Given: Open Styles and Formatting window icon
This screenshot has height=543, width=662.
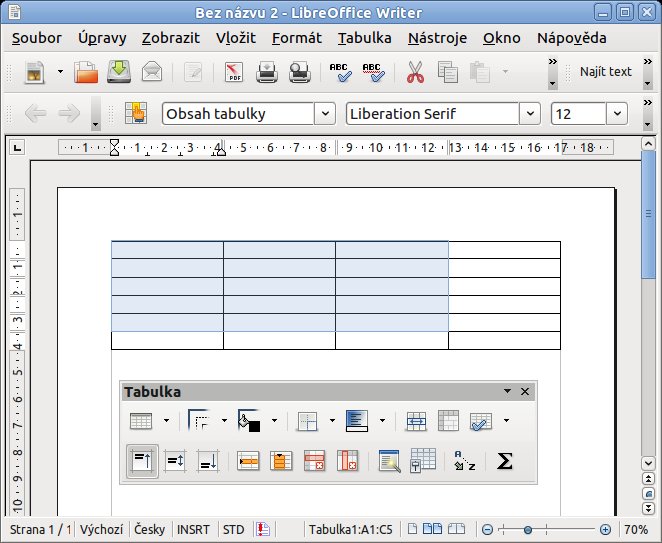Looking at the screenshot, I should pyautogui.click(x=136, y=113).
